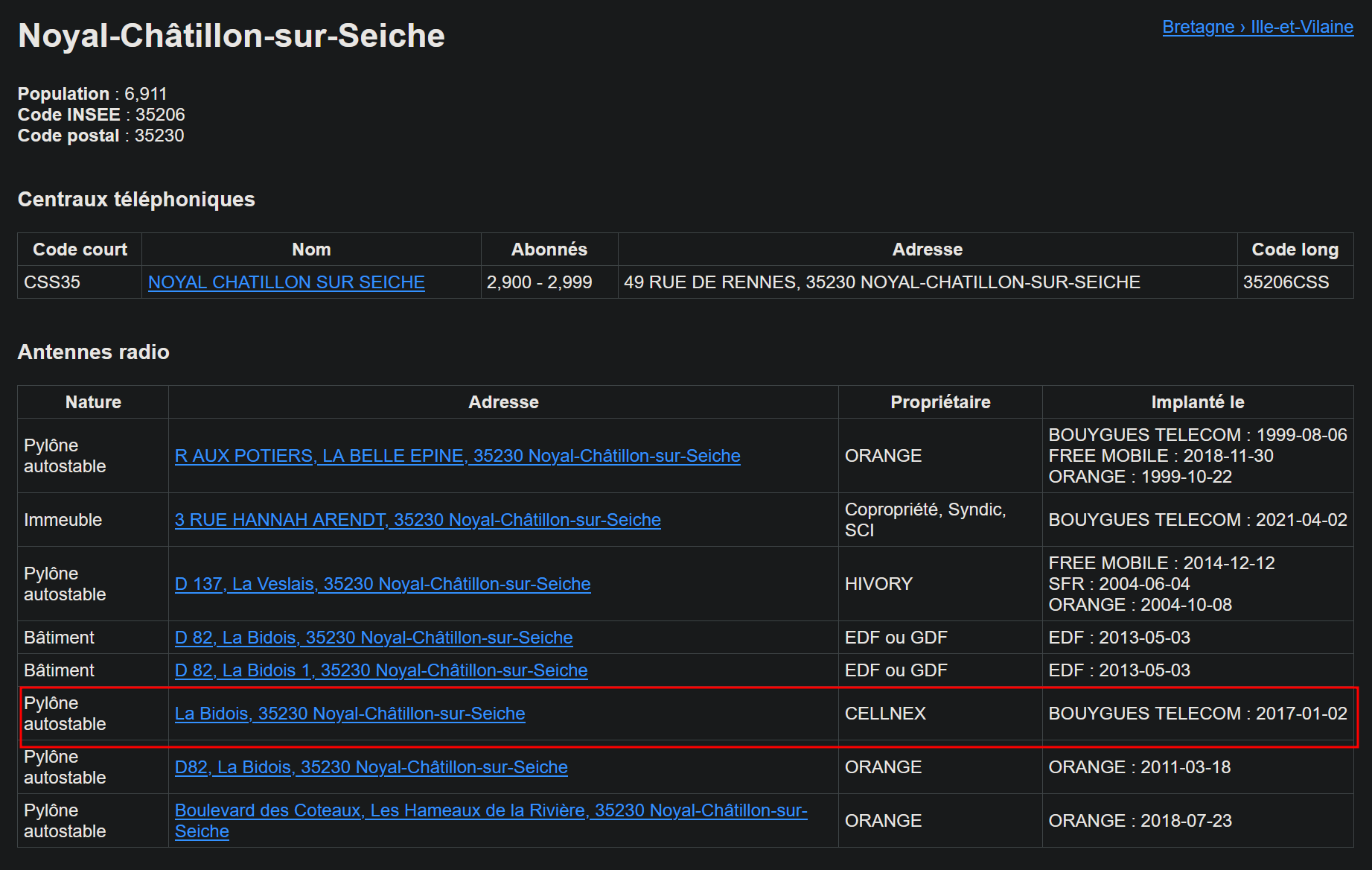This screenshot has height=870, width=1372.
Task: Open the 3 RUE HANNAH ARENDT address link
Action: pos(418,520)
